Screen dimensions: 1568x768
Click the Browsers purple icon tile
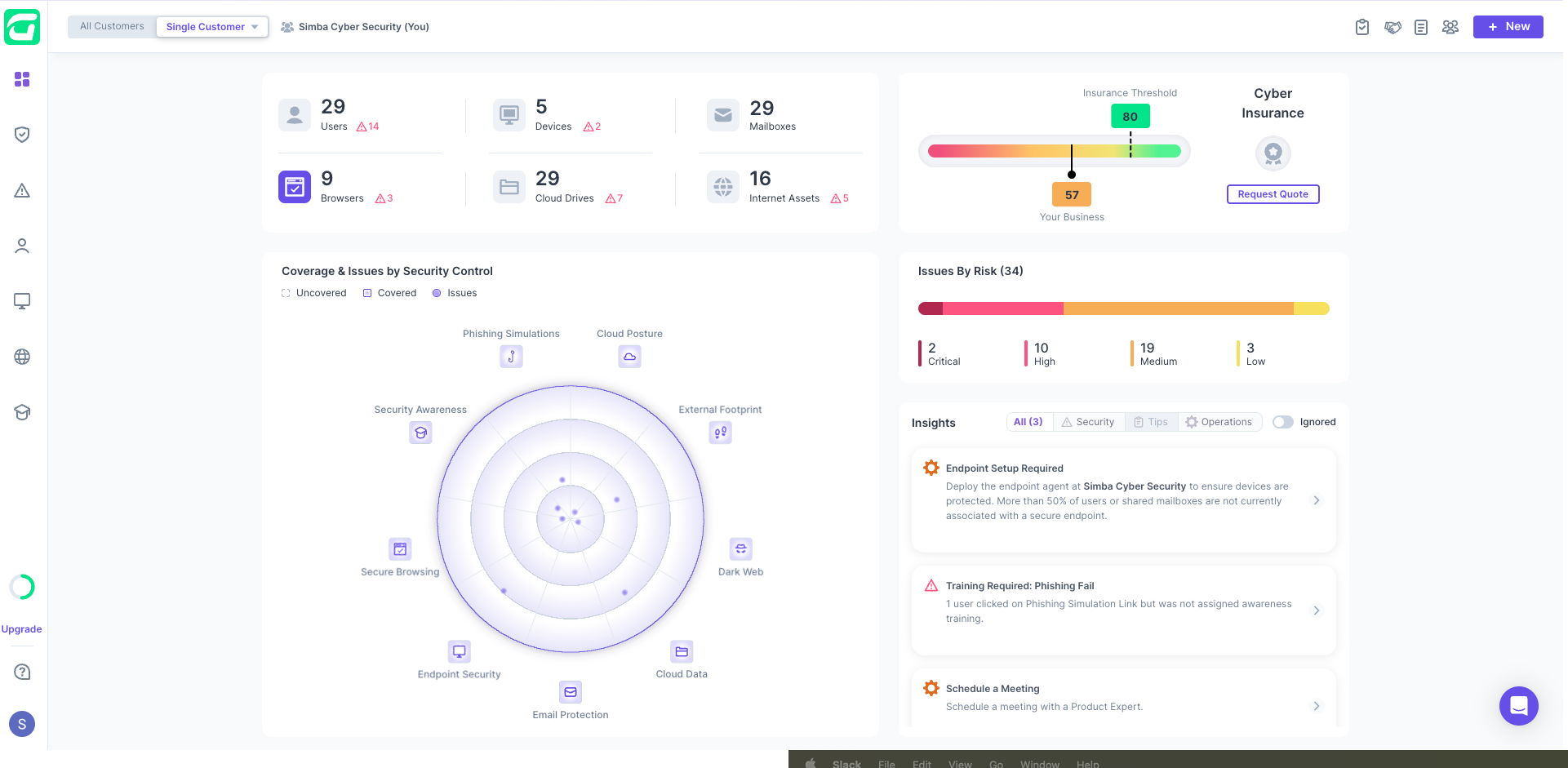pyautogui.click(x=295, y=187)
